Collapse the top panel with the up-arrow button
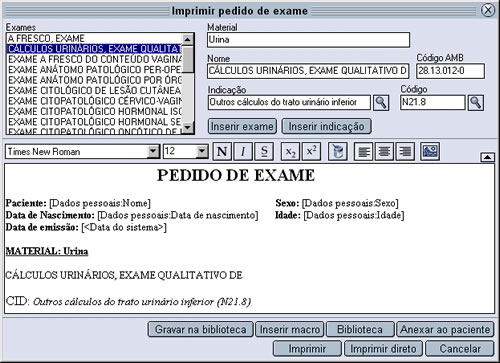Image resolution: width=500 pixels, height=363 pixels. pos(487,157)
